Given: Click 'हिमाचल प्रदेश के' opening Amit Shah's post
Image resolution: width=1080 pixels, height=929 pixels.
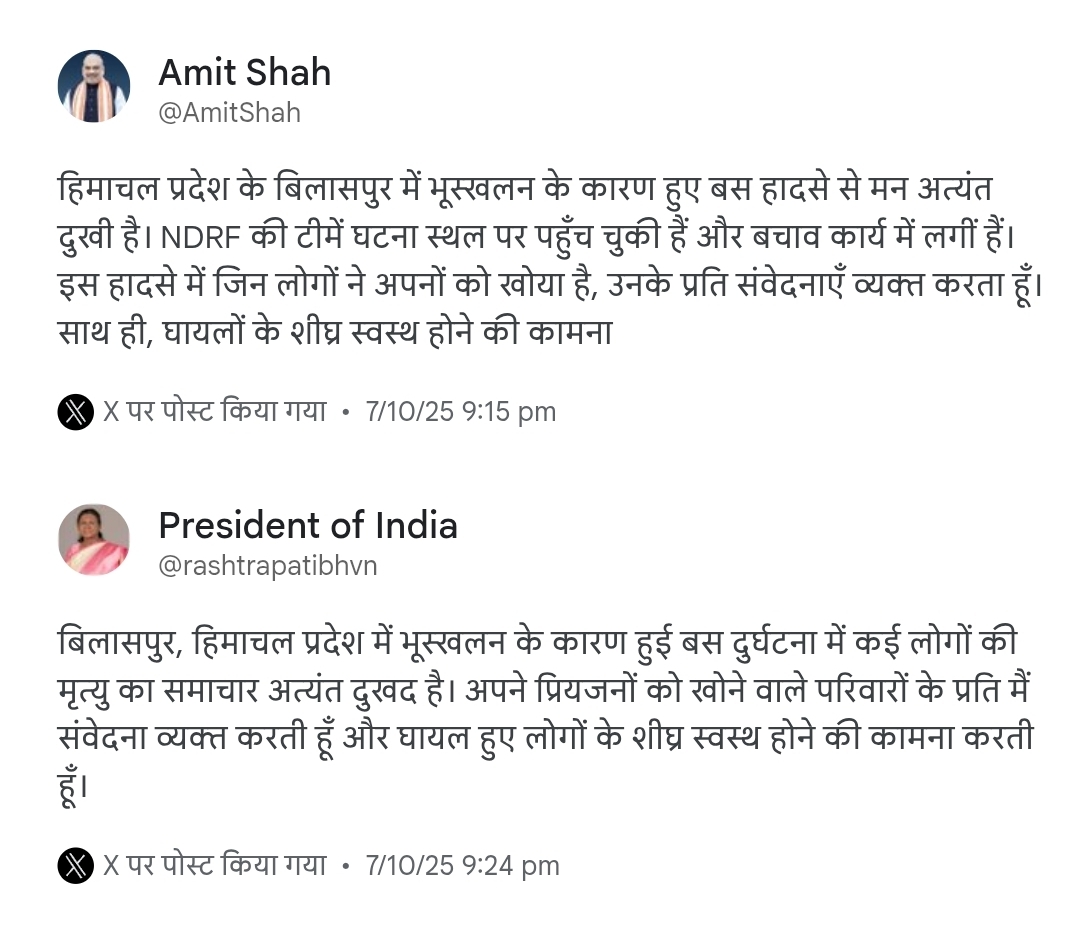Looking at the screenshot, I should click(x=163, y=190).
